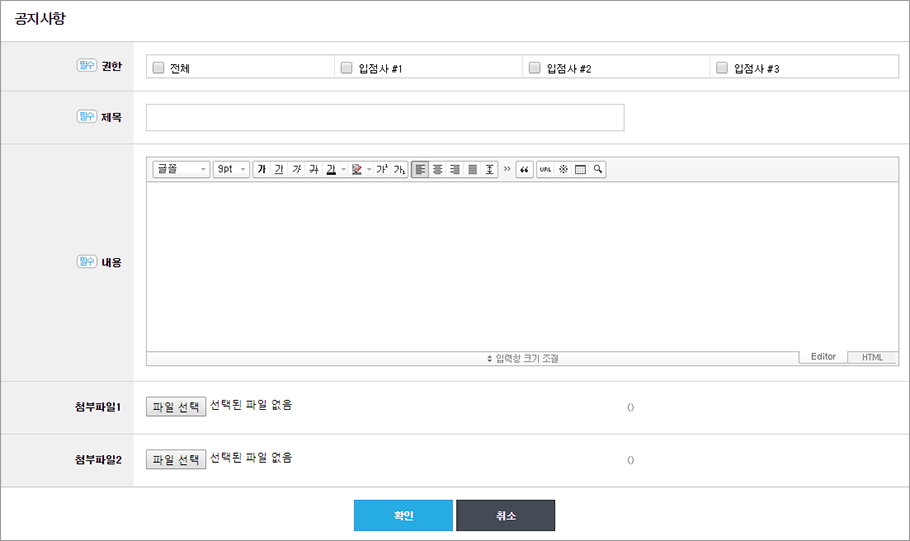910x541 pixels.
Task: Center align text in editor
Action: pyautogui.click(x=438, y=169)
